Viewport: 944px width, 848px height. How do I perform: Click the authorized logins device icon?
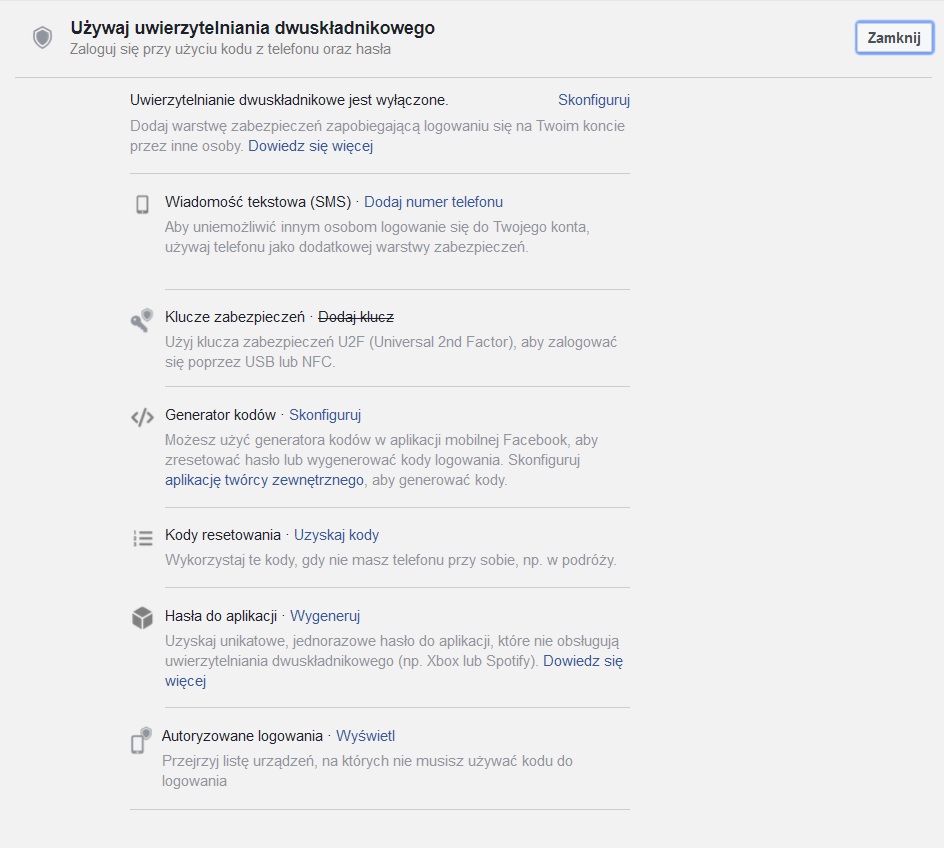pos(141,740)
